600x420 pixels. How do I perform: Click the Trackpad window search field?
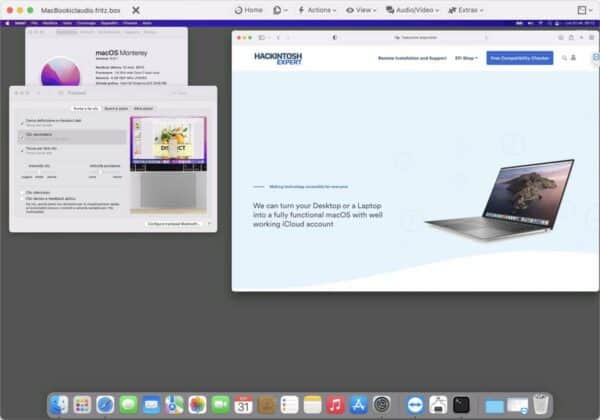pyautogui.click(x=190, y=93)
